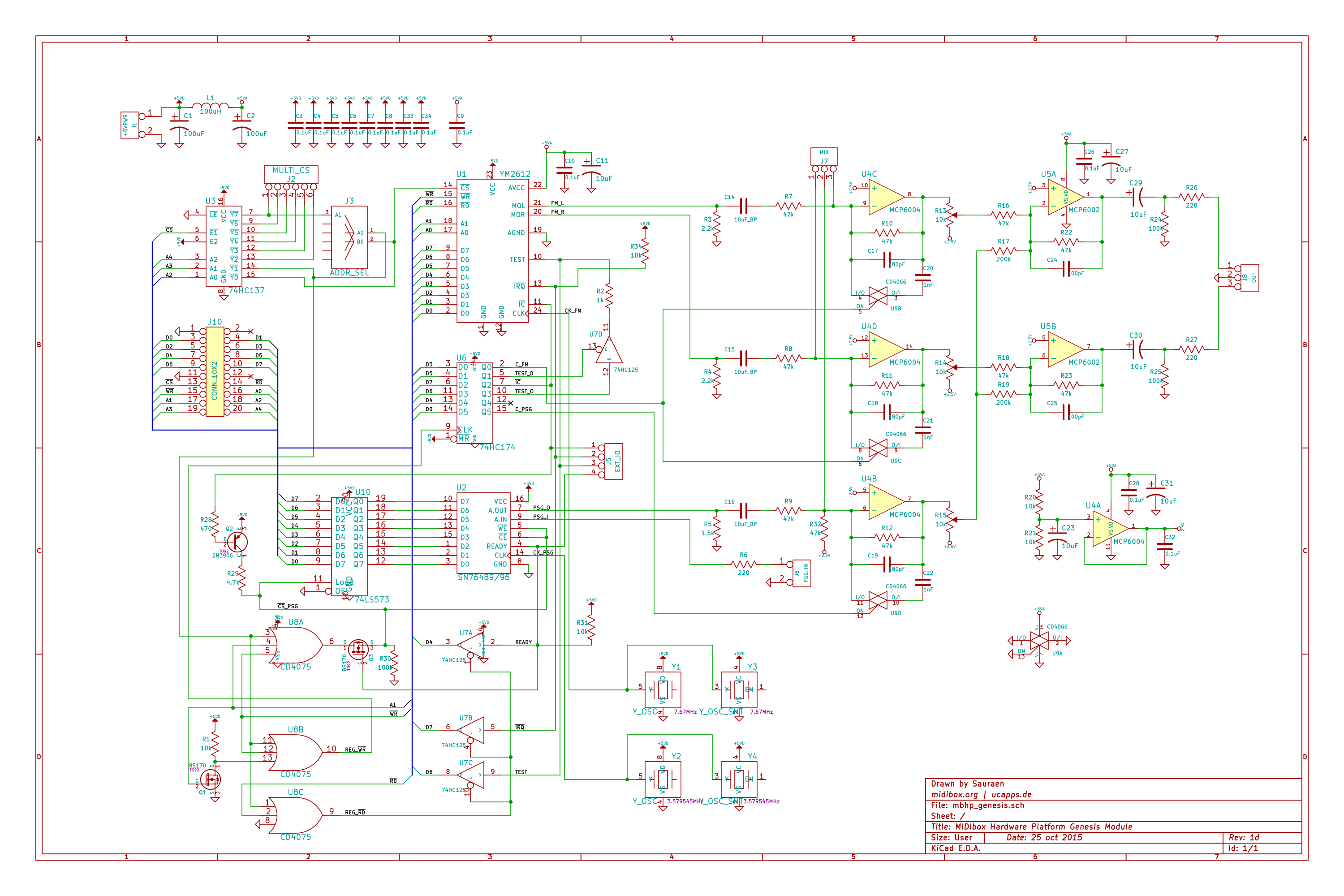The width and height of the screenshot is (1344, 896).
Task: Select the Q3 BS170 MOSFET symbol
Action: (x=359, y=649)
